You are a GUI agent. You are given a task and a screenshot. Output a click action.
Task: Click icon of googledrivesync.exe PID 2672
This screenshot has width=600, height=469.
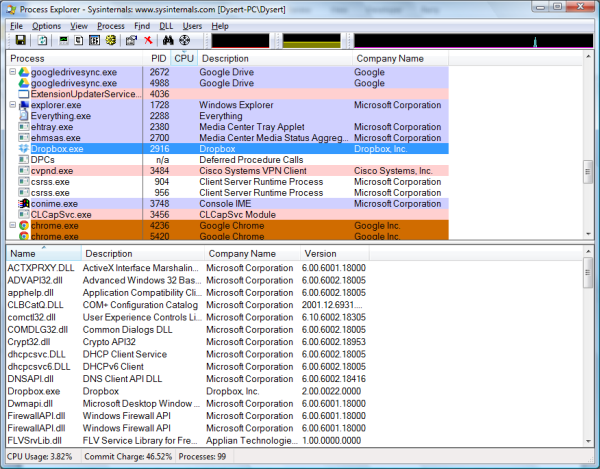[x=24, y=72]
